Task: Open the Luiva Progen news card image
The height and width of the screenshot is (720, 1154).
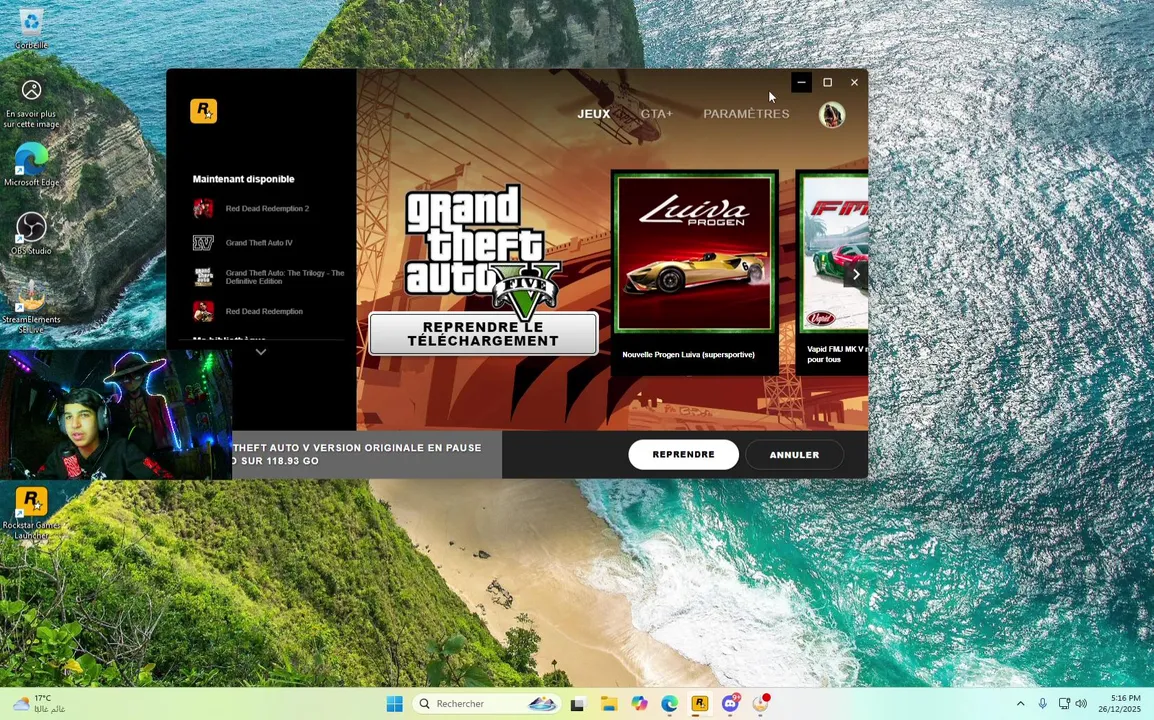Action: [695, 253]
